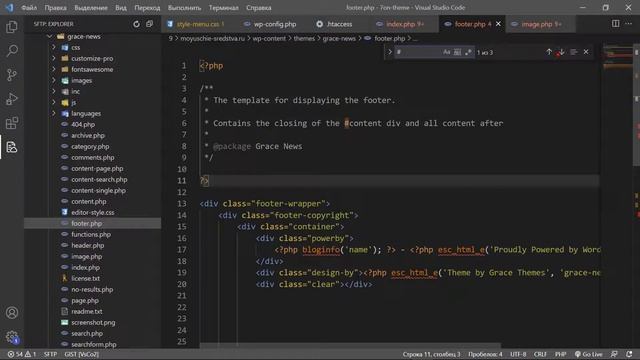
Task: Open editor-style.css in the file tree
Action: click(93, 212)
